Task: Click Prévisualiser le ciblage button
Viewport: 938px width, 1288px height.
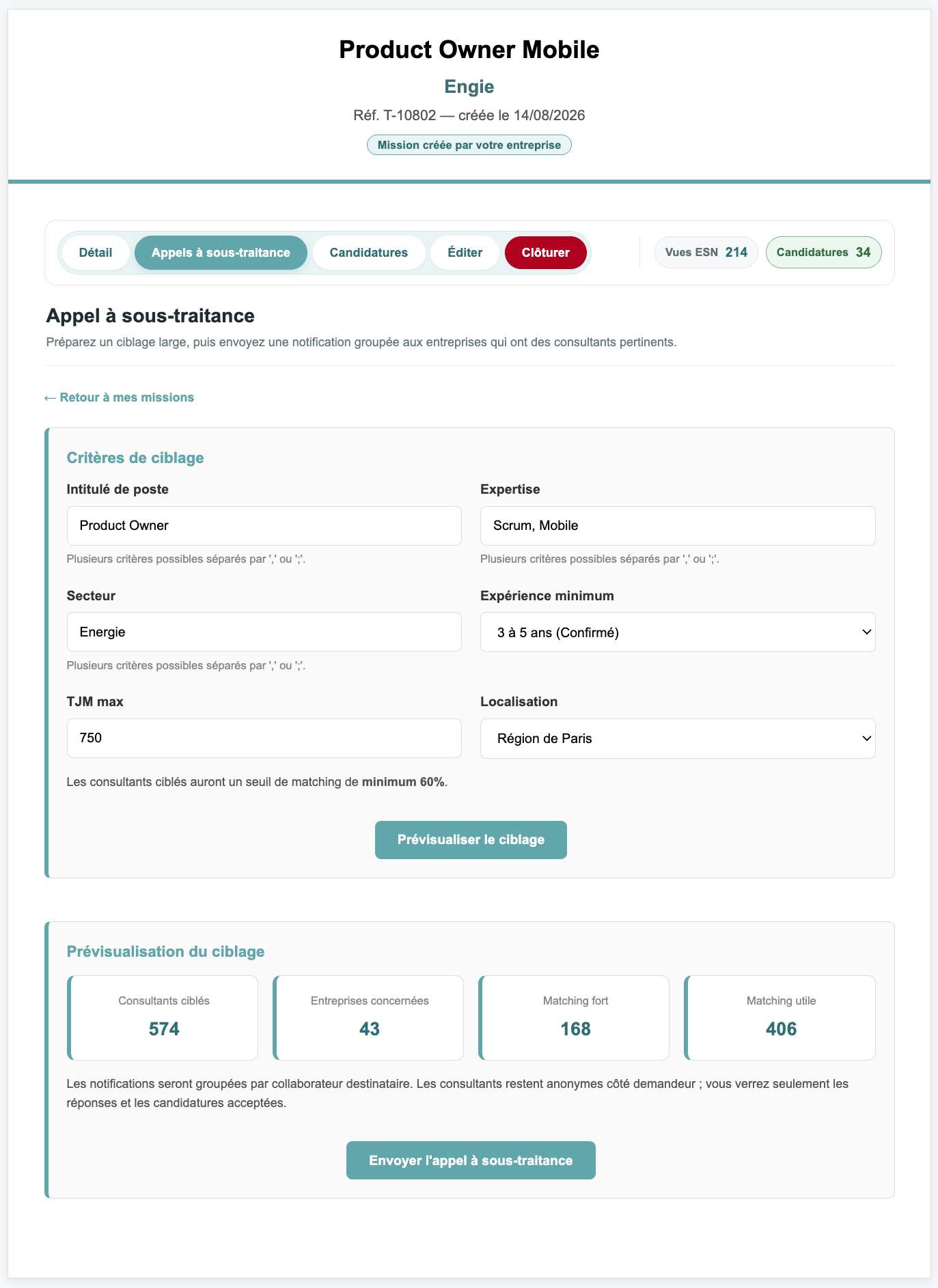Action: click(x=471, y=840)
